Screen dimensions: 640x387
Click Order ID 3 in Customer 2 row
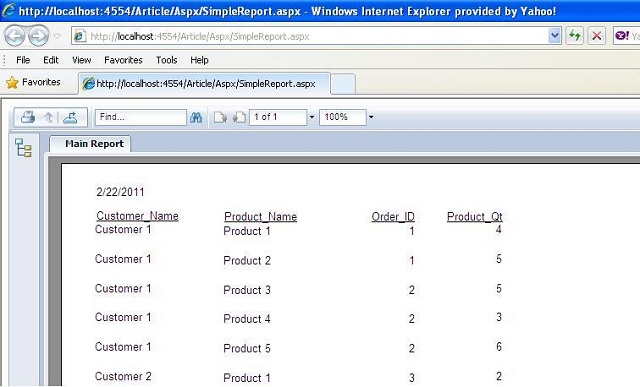(x=411, y=378)
